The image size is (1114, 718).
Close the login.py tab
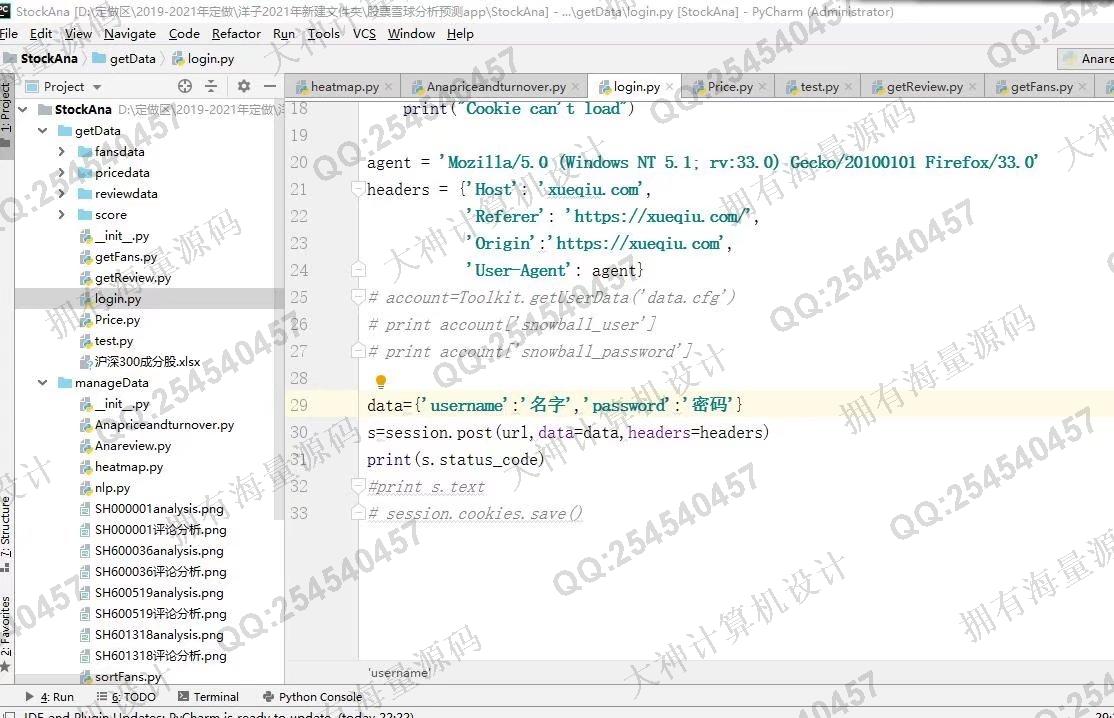click(x=669, y=87)
